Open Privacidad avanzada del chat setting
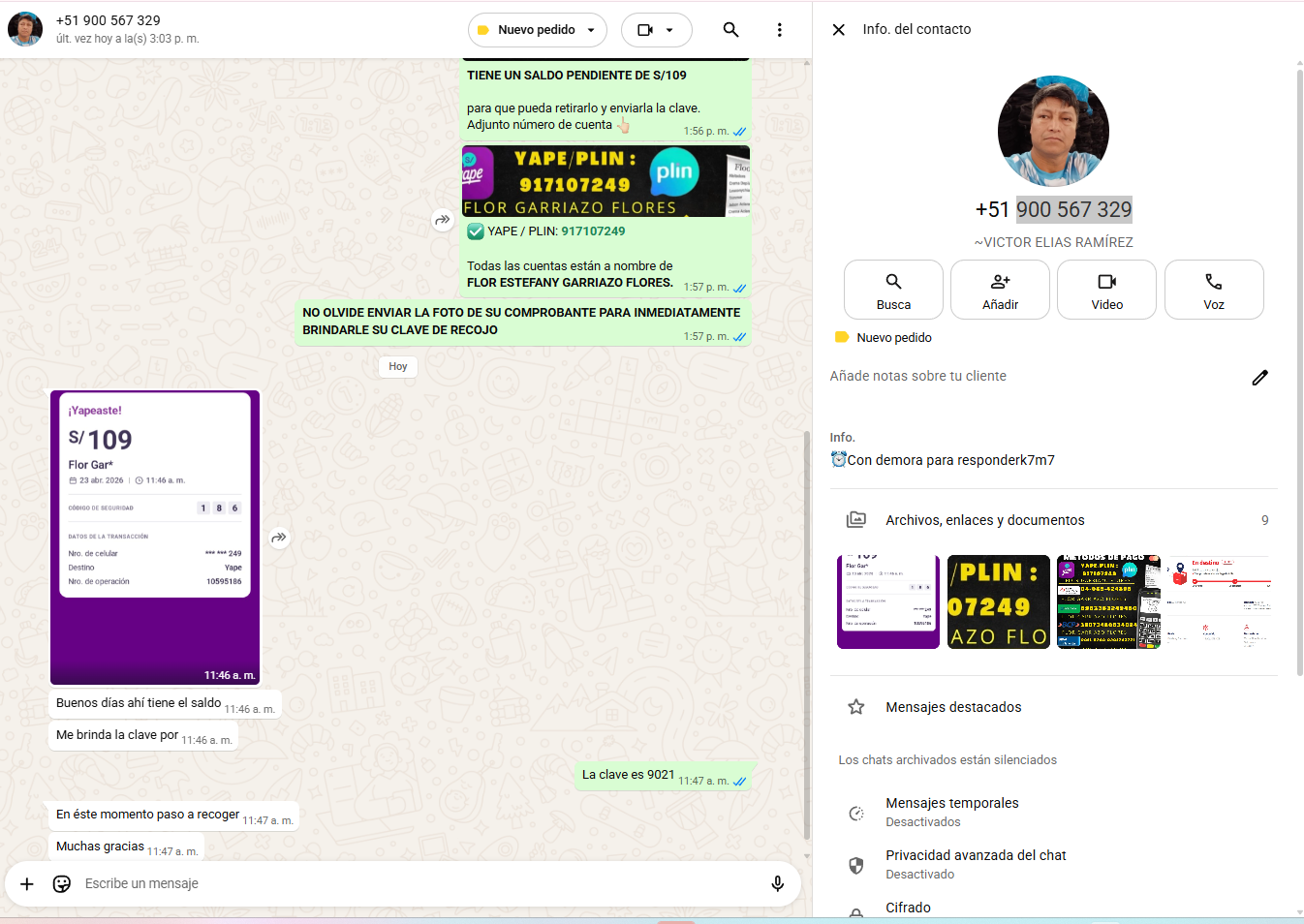 975,864
